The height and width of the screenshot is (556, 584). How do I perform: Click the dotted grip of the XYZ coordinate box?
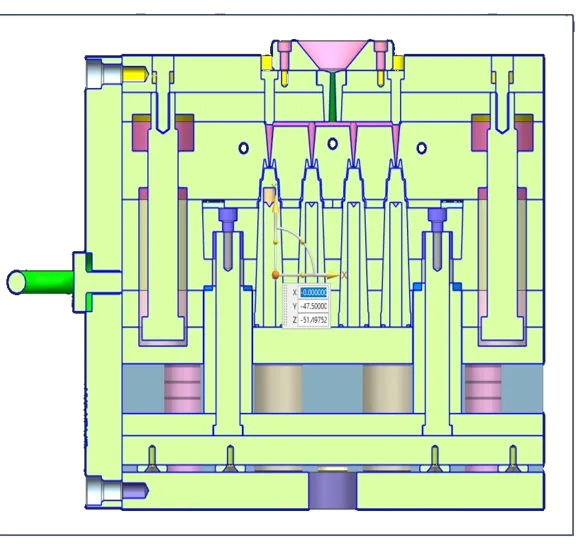[286, 306]
